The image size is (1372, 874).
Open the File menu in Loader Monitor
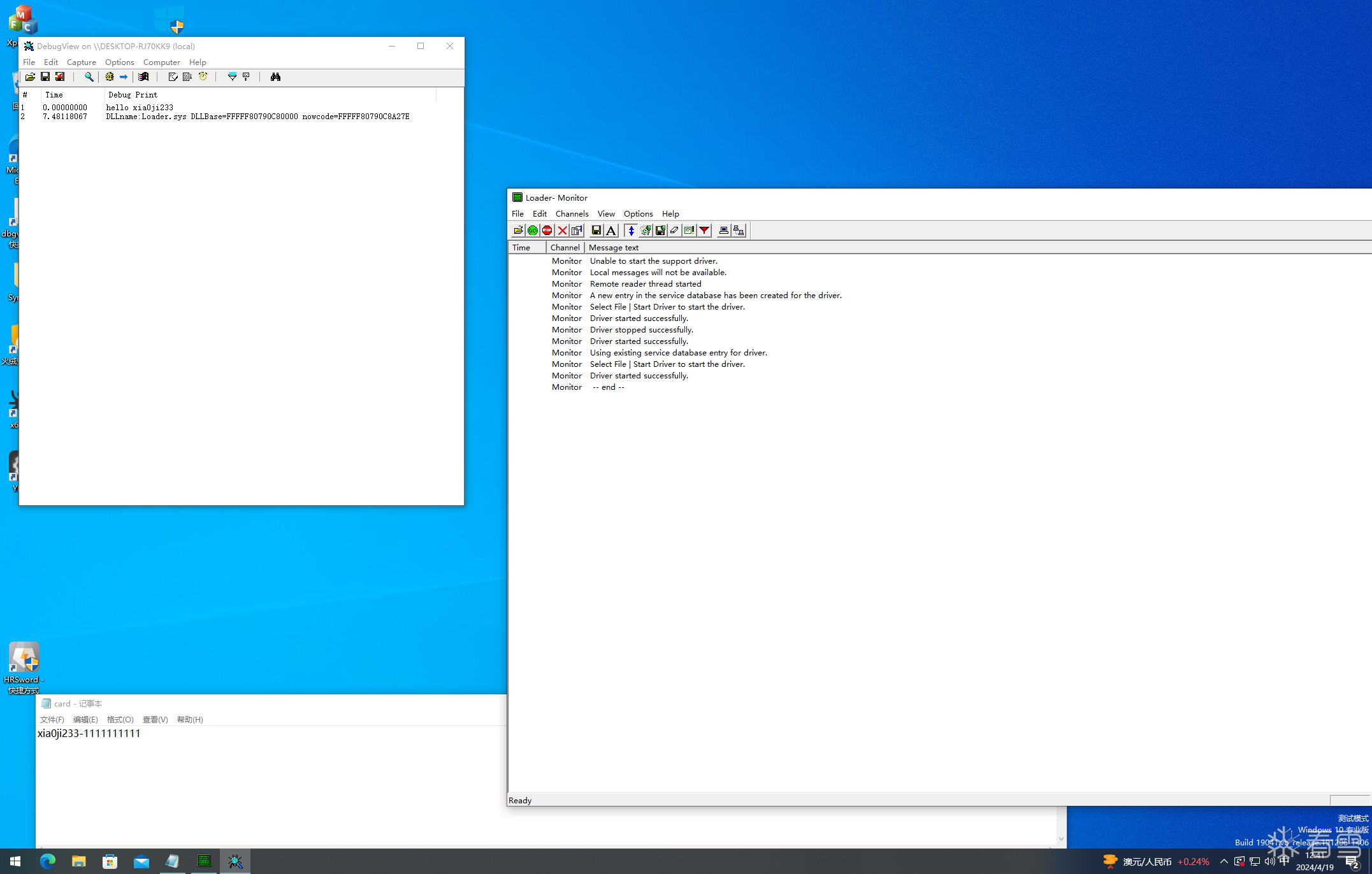[517, 214]
